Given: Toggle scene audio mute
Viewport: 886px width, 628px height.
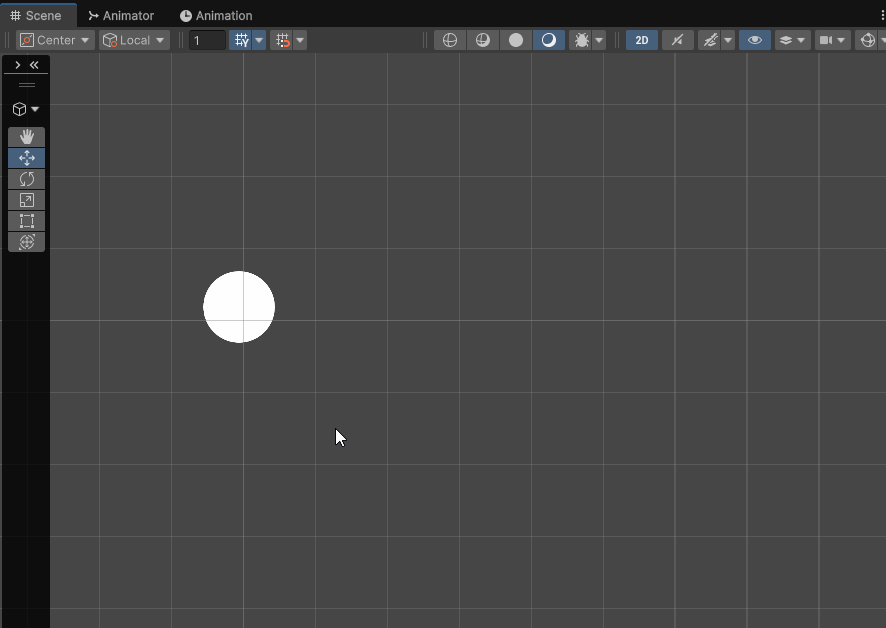Looking at the screenshot, I should [677, 40].
